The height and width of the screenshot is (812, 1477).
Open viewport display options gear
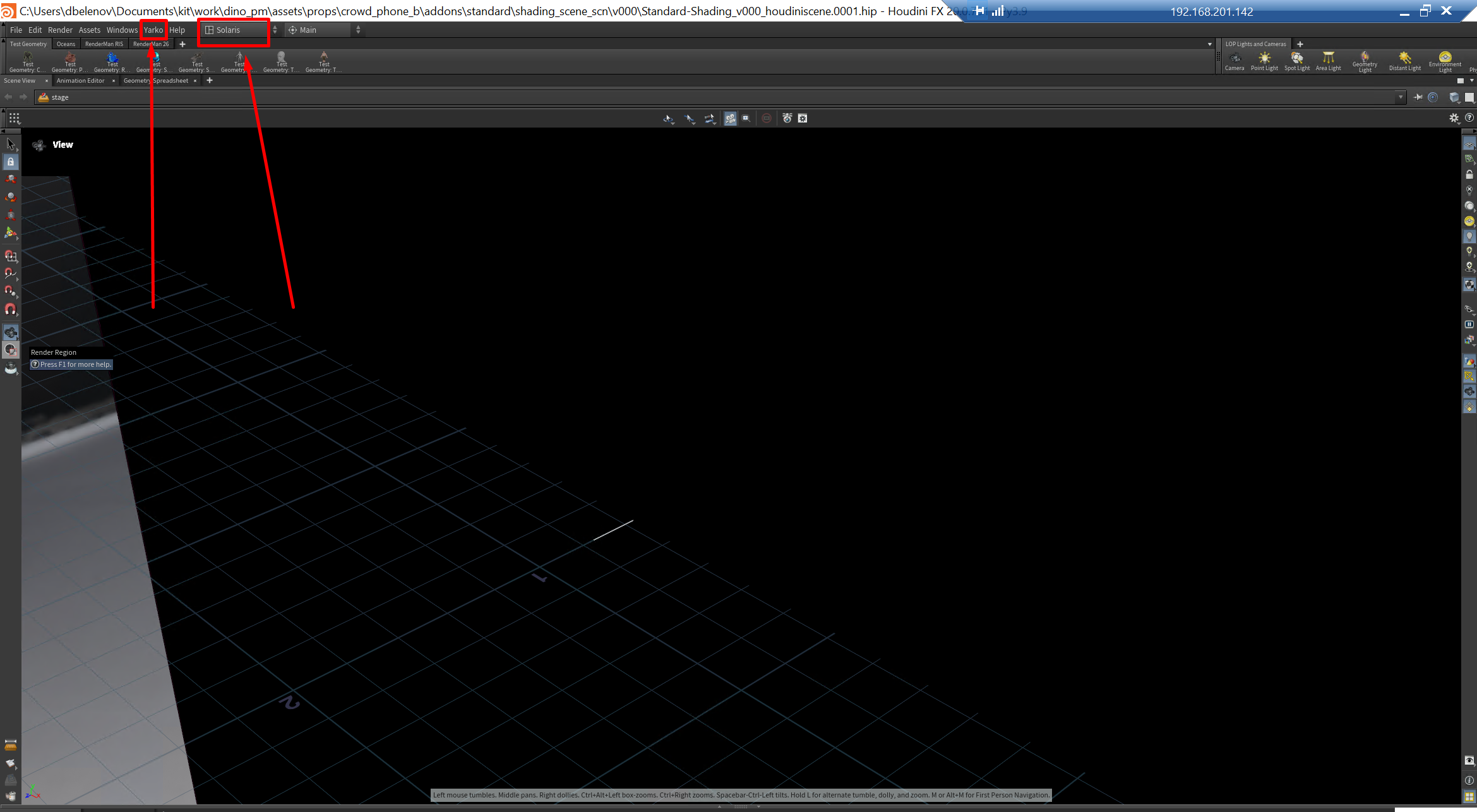pos(1454,118)
